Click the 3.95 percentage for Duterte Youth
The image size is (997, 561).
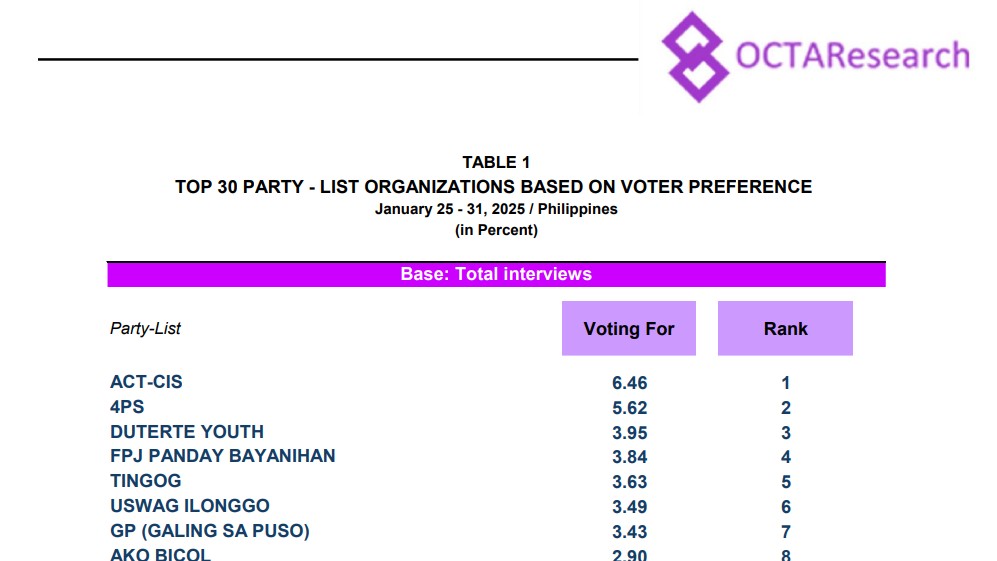[x=629, y=433]
